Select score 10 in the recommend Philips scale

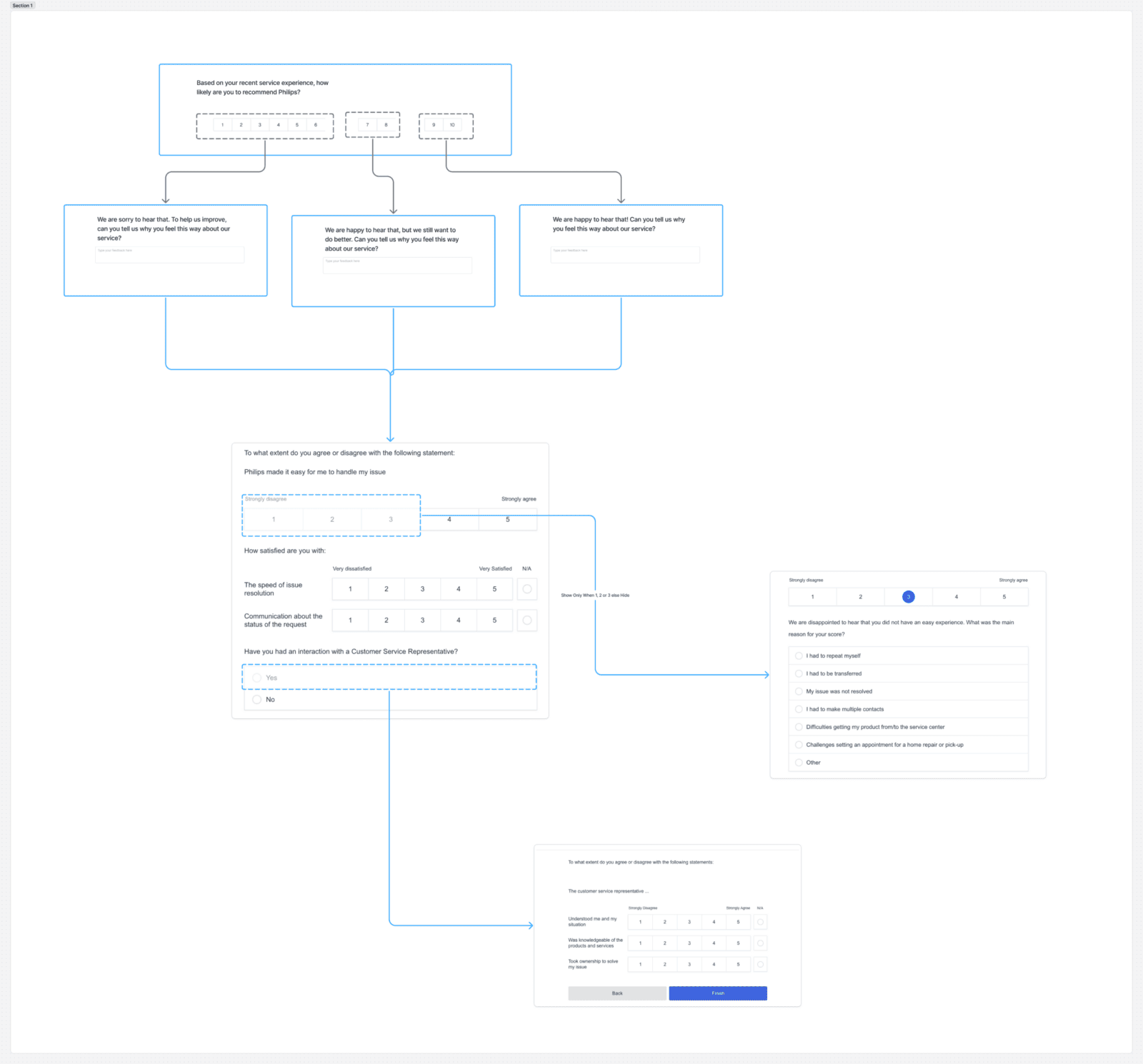point(452,125)
